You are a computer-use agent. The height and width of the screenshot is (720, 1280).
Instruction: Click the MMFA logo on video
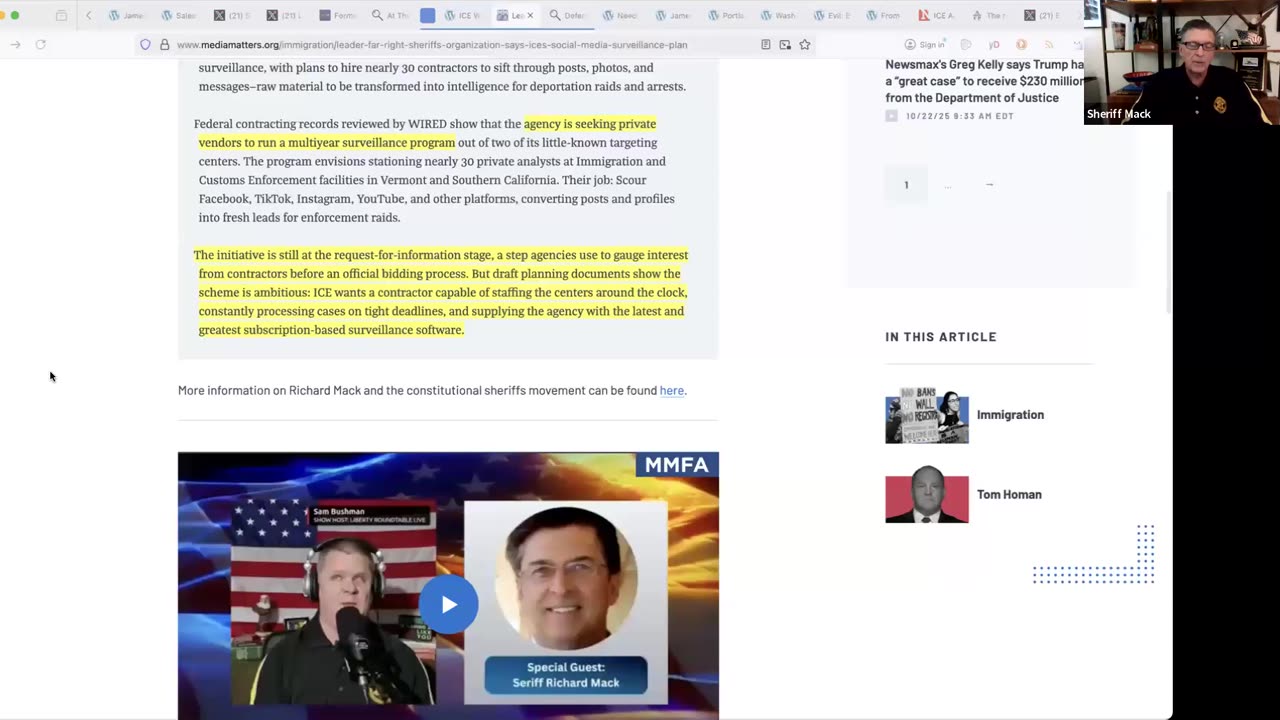(x=677, y=465)
